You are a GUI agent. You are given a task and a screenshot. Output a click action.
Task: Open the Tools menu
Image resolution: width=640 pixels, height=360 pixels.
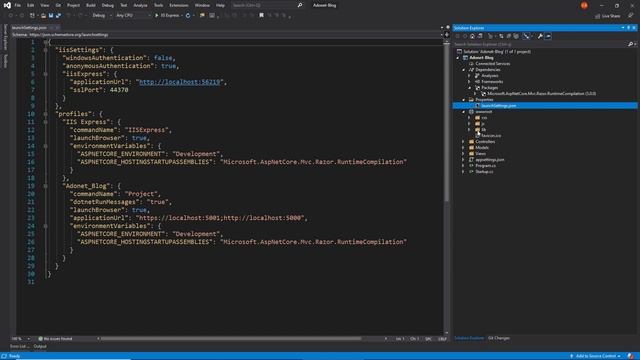point(158,5)
